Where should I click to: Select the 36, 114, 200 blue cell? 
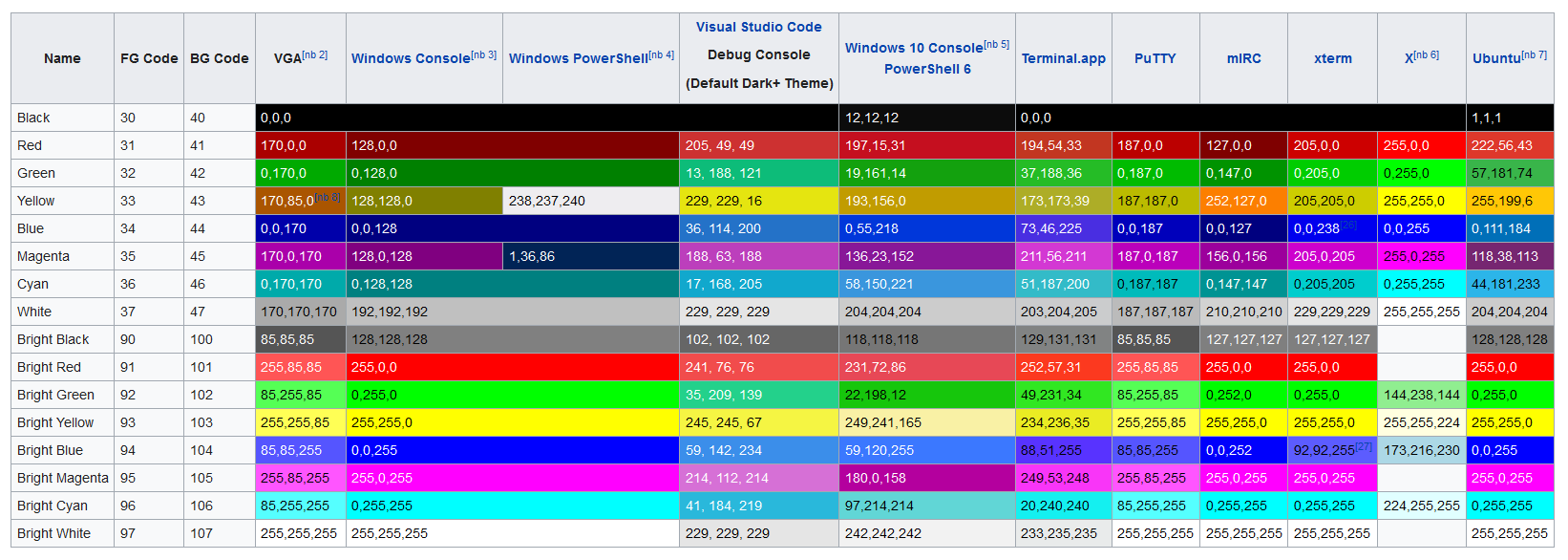[x=759, y=228]
